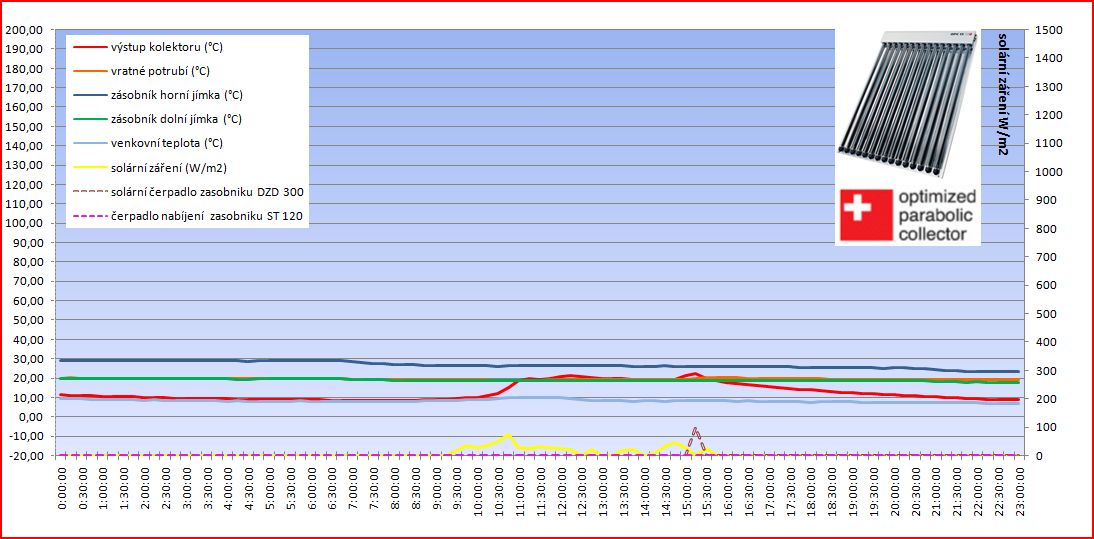Click the left axis label 150,00
Image resolution: width=1094 pixels, height=539 pixels.
click(23, 127)
